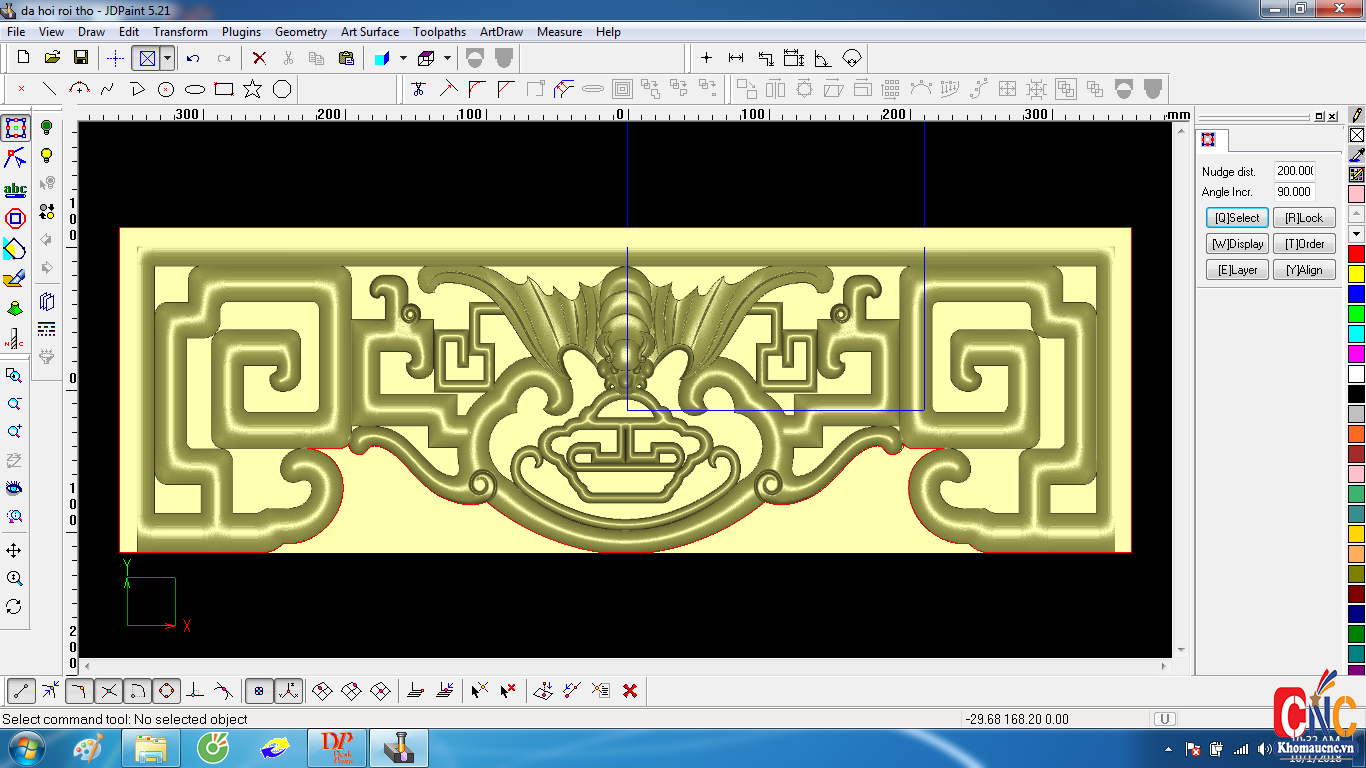Open the Toolpaths menu
The width and height of the screenshot is (1366, 768).
coord(439,32)
